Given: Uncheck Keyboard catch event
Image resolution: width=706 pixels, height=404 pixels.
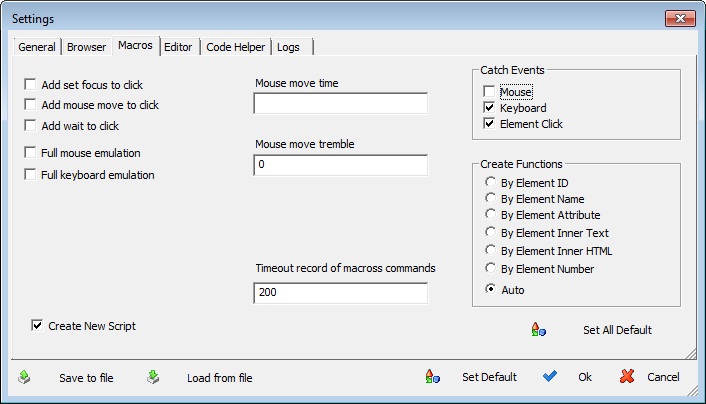Looking at the screenshot, I should point(489,108).
